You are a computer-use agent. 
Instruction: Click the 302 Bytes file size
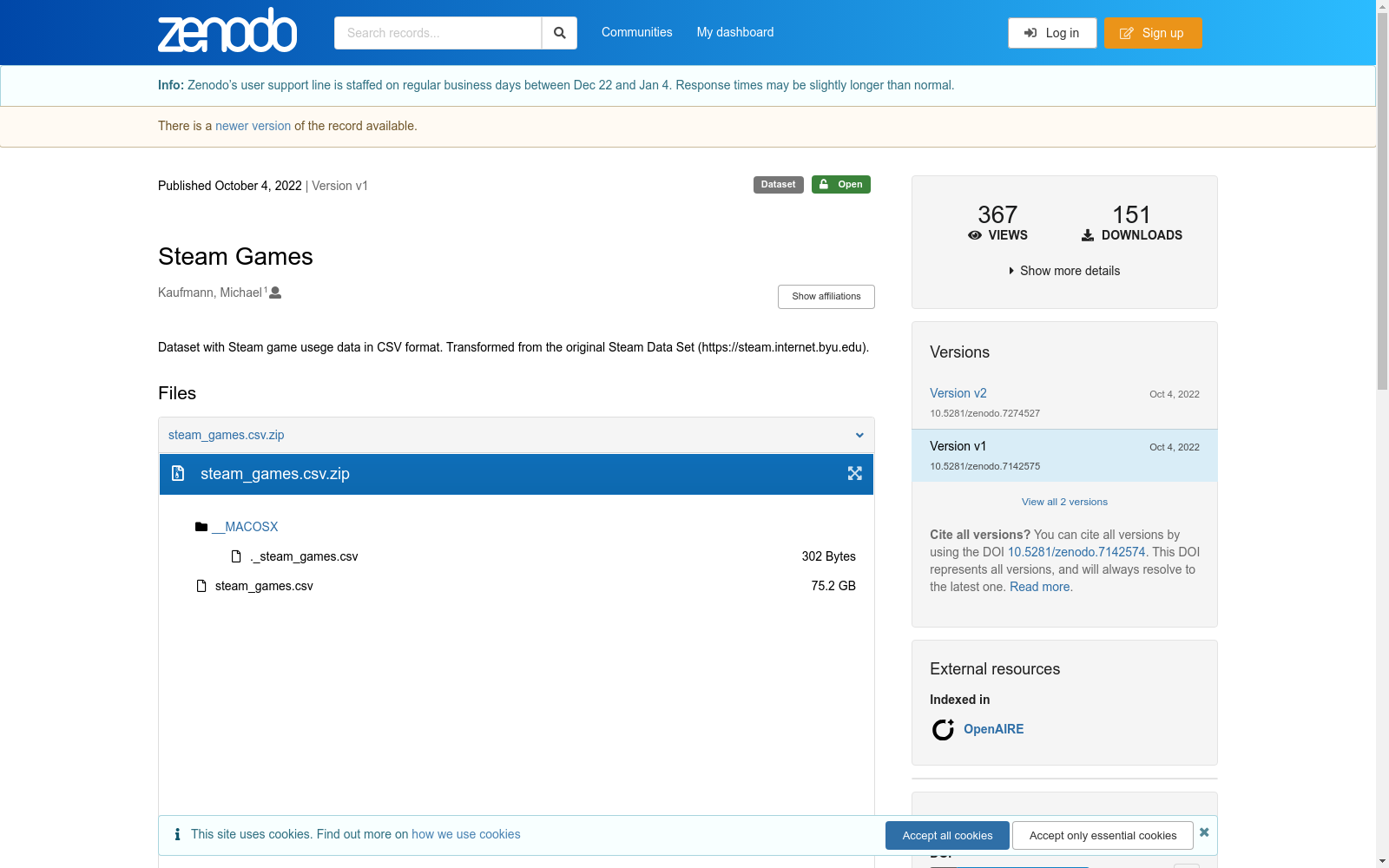tap(829, 556)
